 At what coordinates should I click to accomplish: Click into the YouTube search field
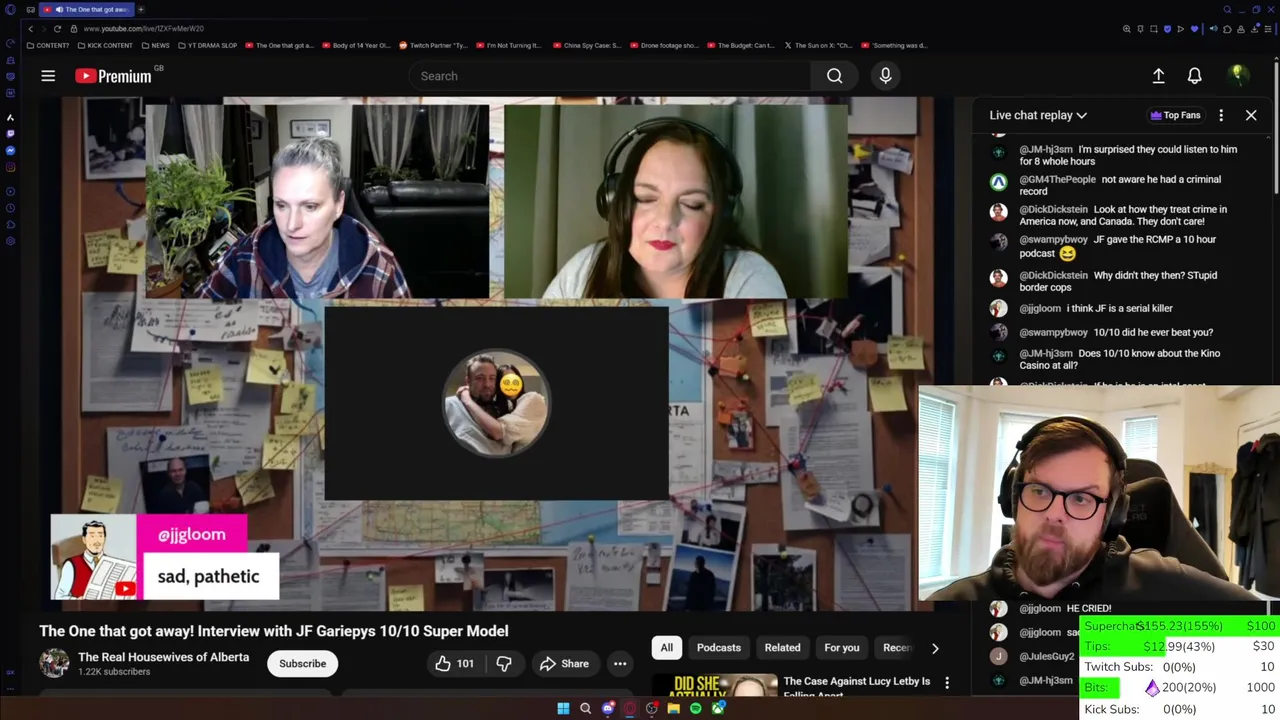tap(610, 76)
